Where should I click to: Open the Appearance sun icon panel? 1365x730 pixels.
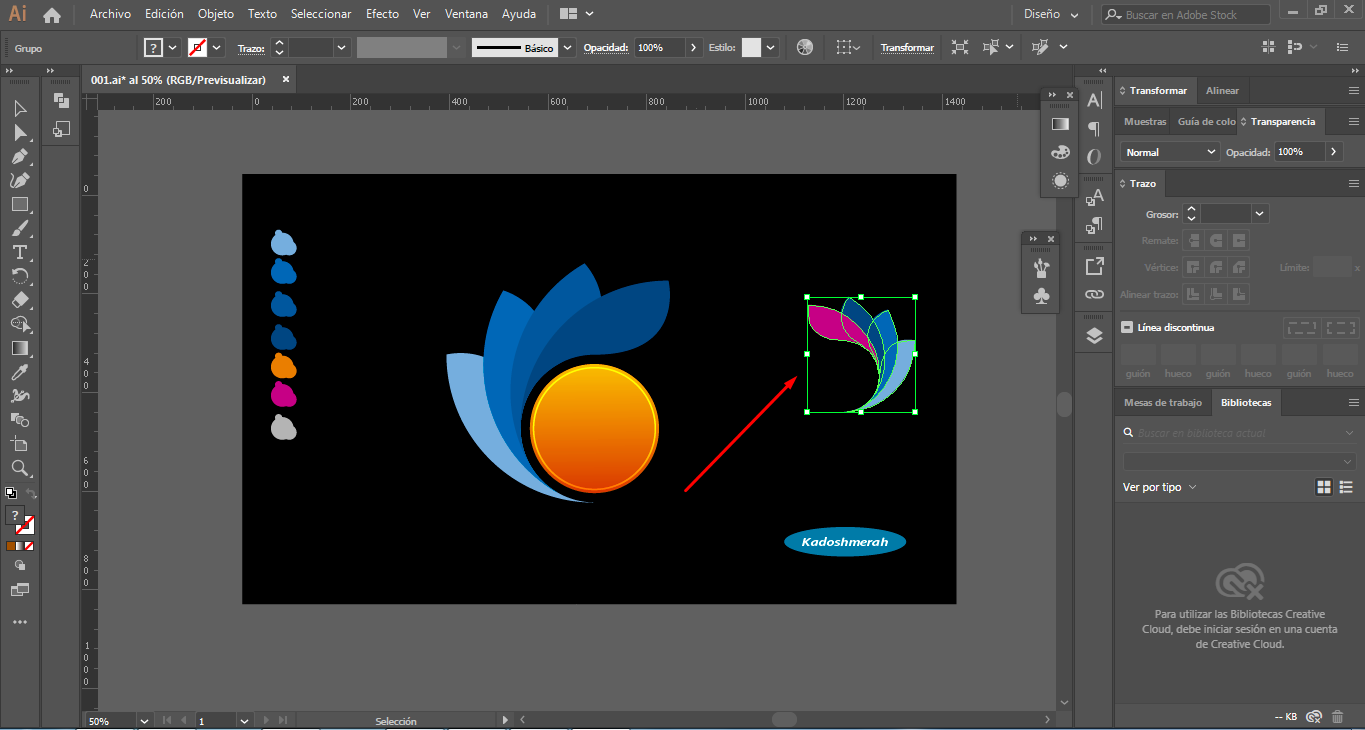(1060, 181)
